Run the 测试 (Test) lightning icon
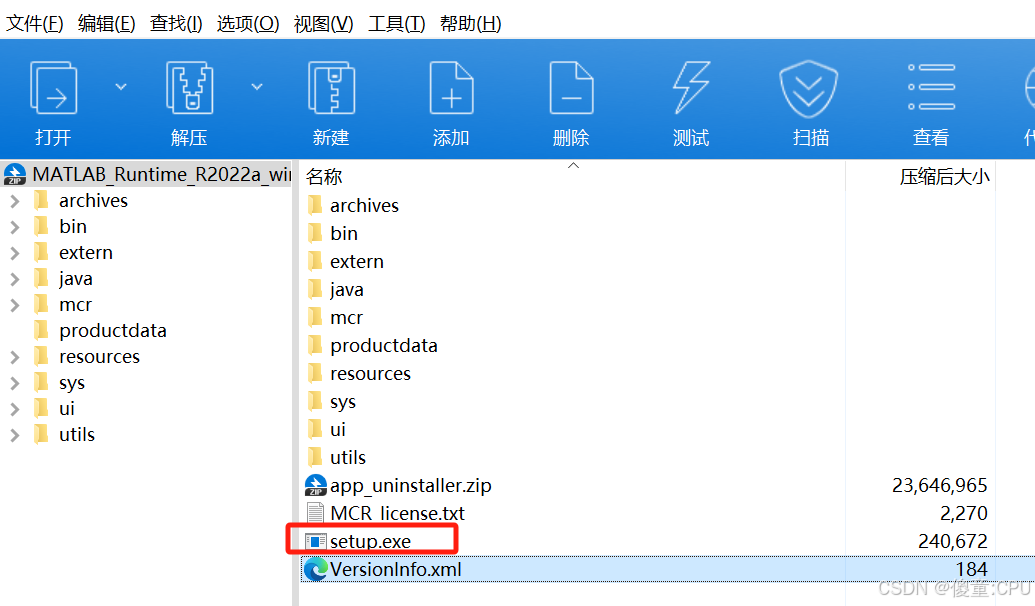 coord(691,88)
